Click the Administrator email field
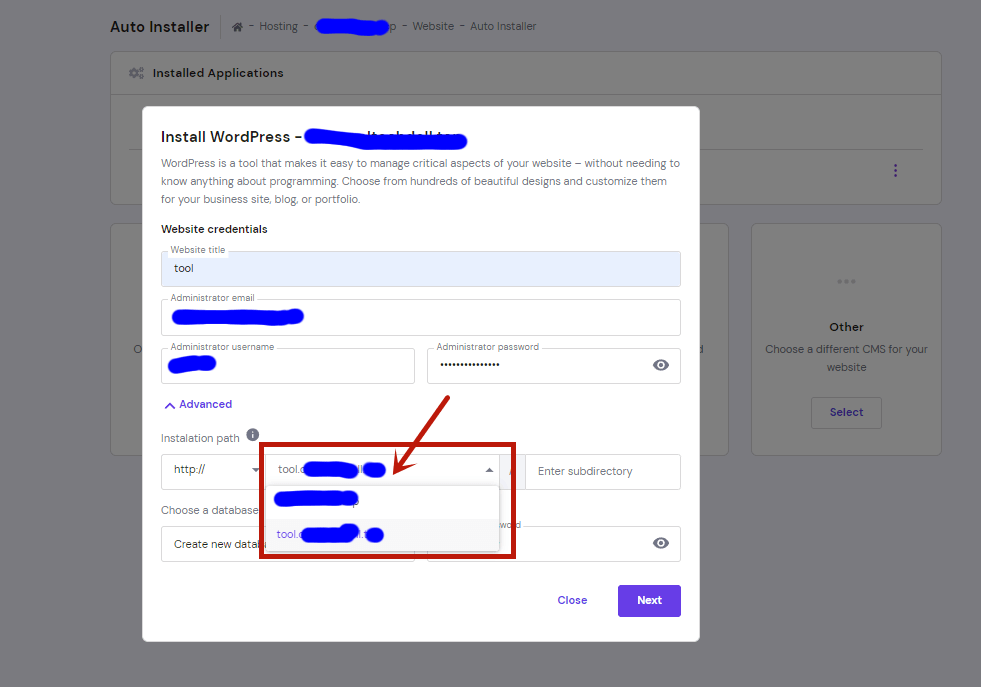981x687 pixels. click(x=420, y=317)
